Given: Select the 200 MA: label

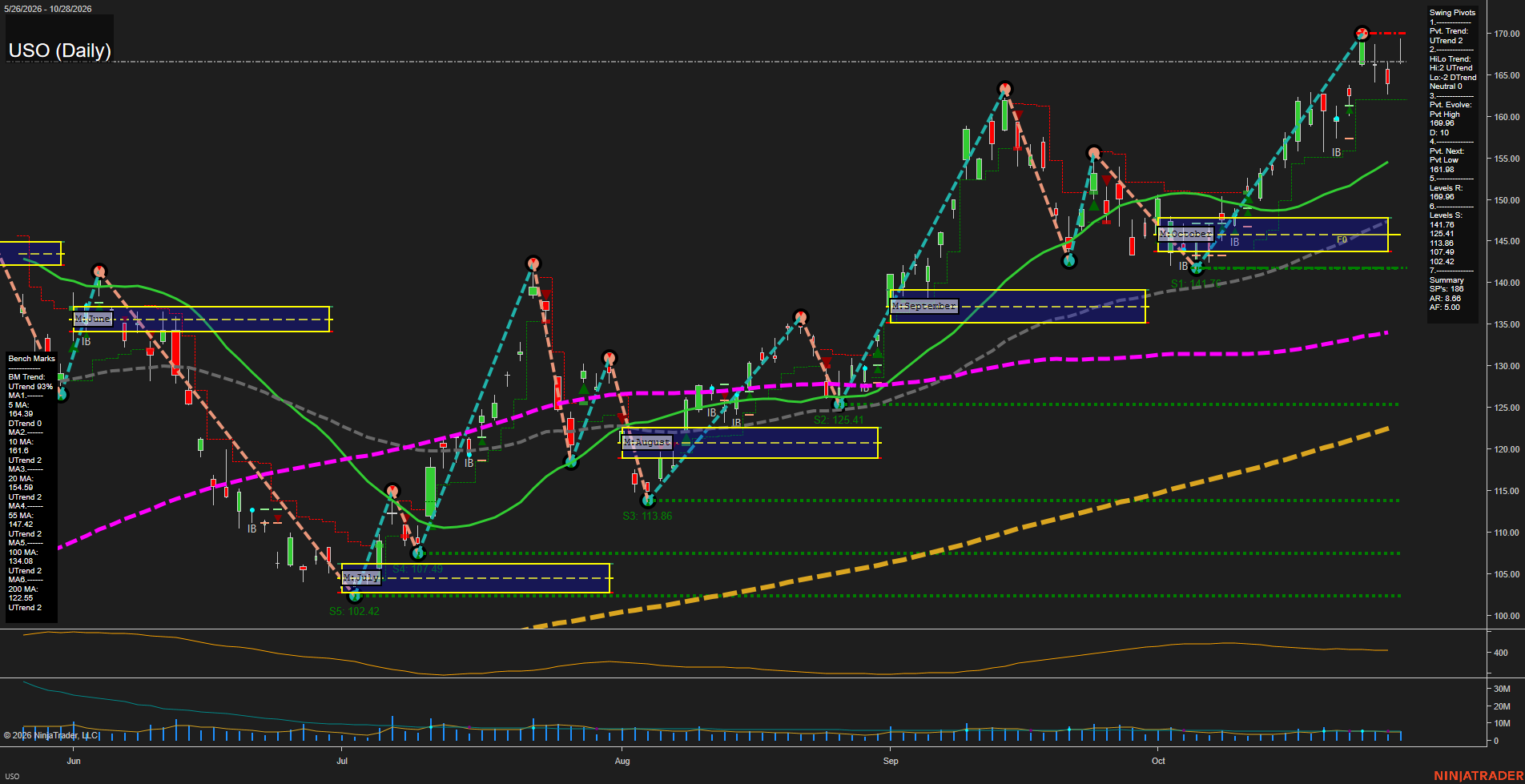Looking at the screenshot, I should pyautogui.click(x=22, y=589).
